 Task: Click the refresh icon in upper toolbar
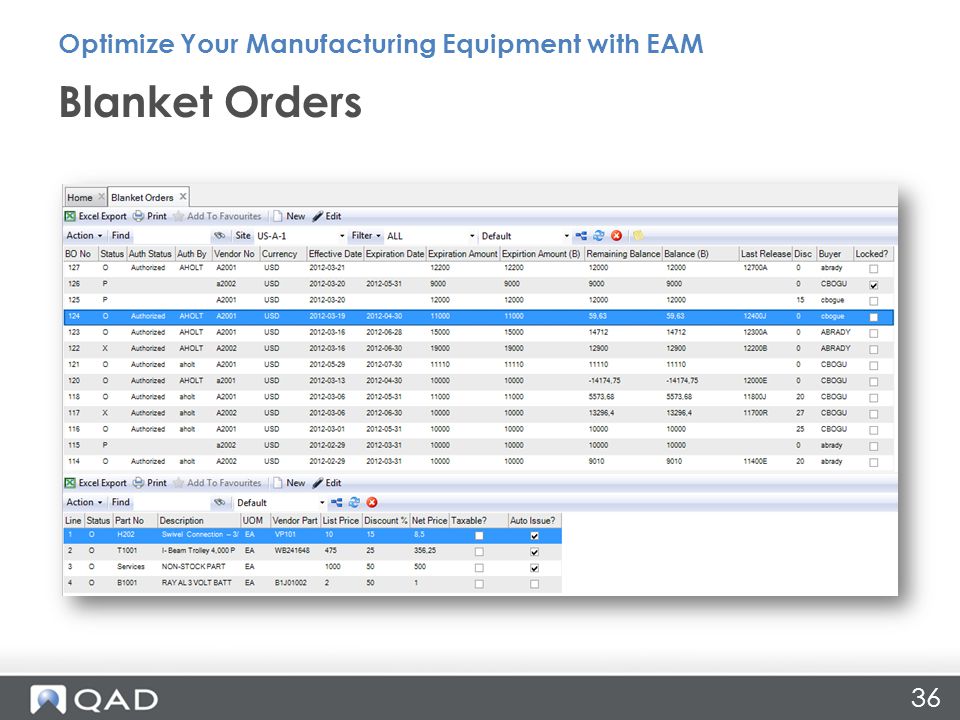(599, 236)
